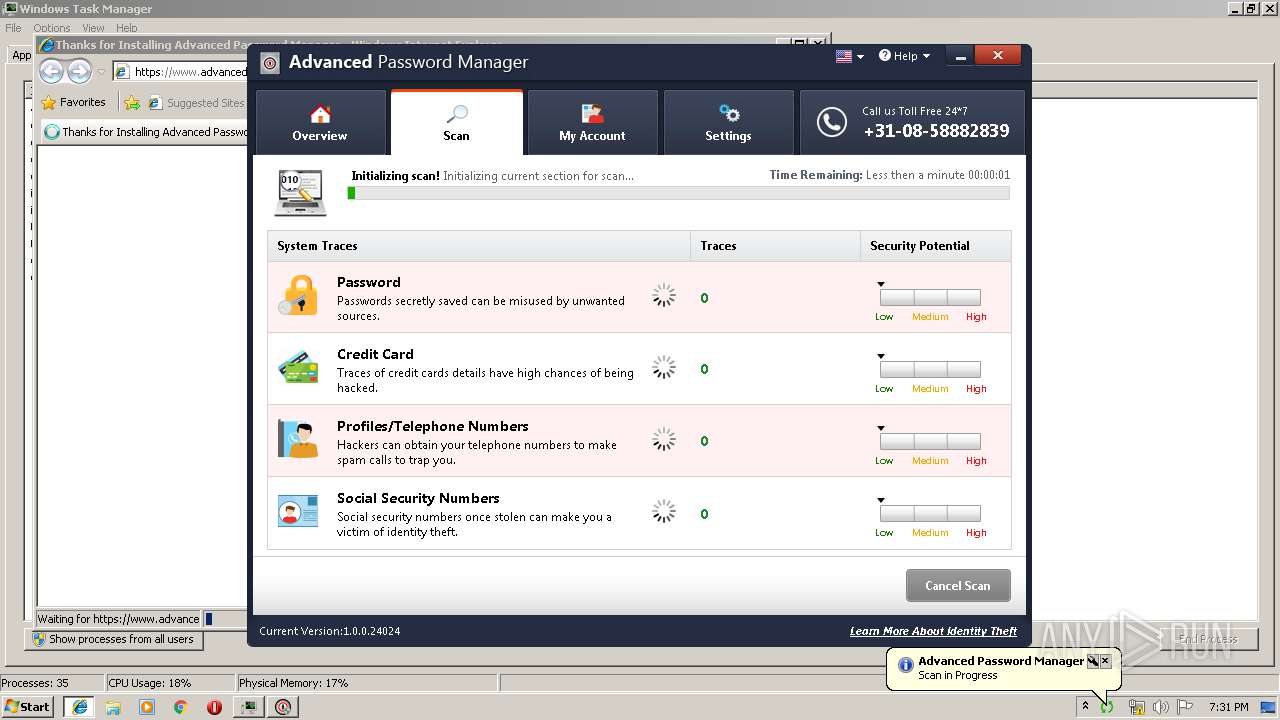Image resolution: width=1280 pixels, height=720 pixels.
Task: Open Internet Explorer Favorites button
Action: pos(73,102)
